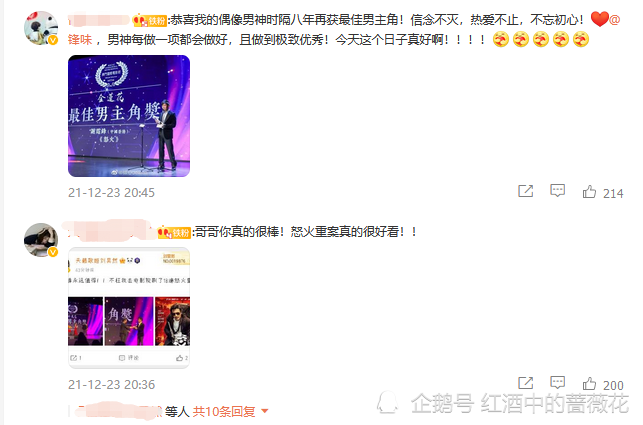The width and height of the screenshot is (643, 425).
Task: Click the second comment's 铁粉 badge
Action: coord(174,233)
